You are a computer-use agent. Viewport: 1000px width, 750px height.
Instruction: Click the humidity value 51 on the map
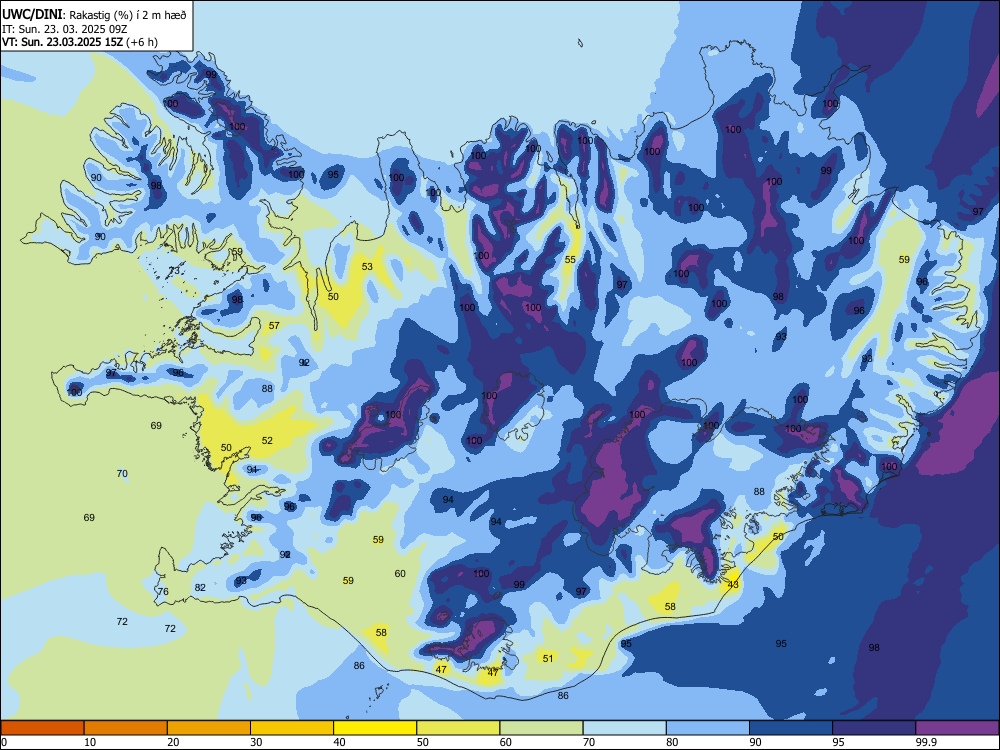[548, 658]
